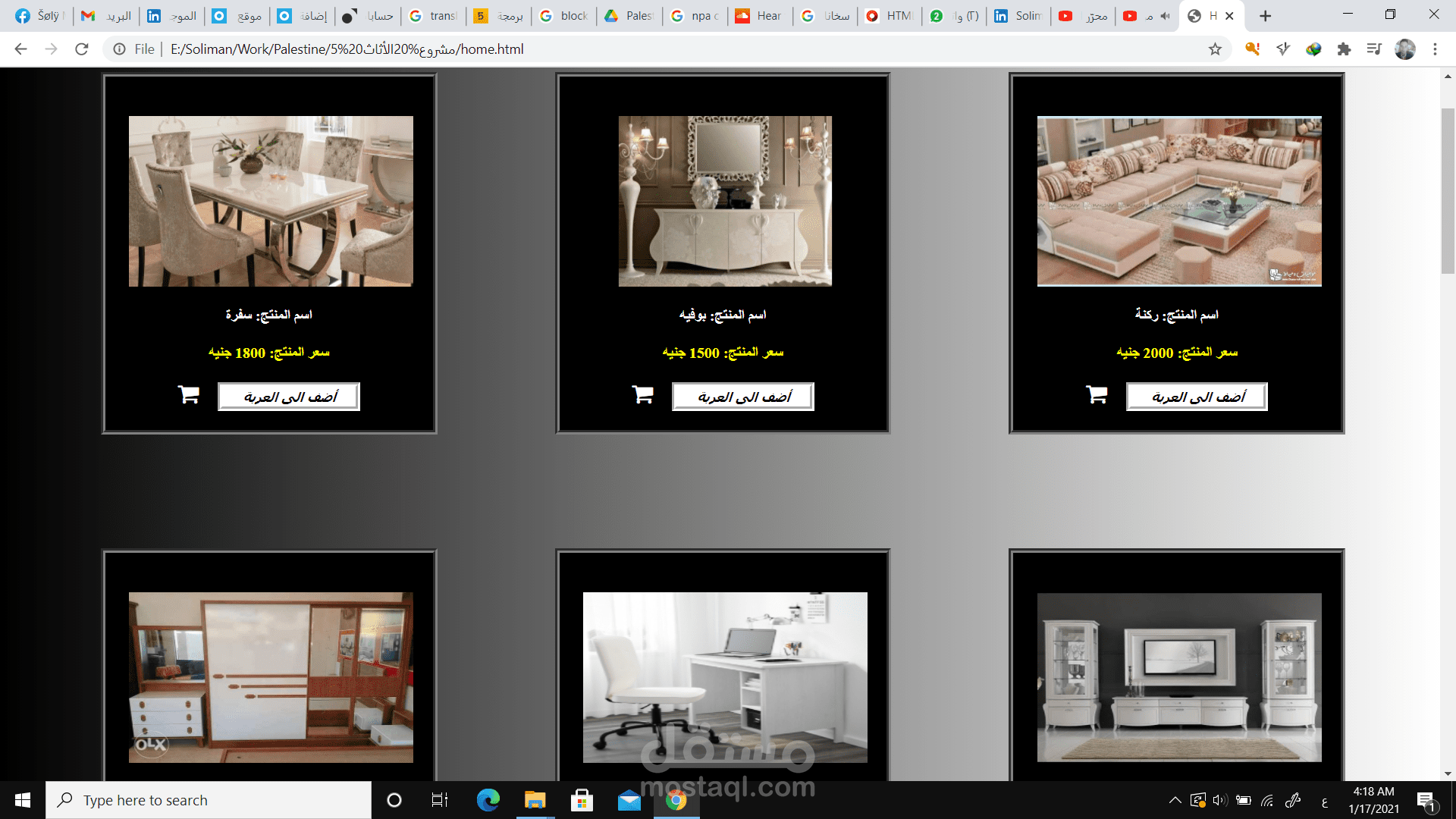Click the cart icon under the dining table product

[188, 395]
